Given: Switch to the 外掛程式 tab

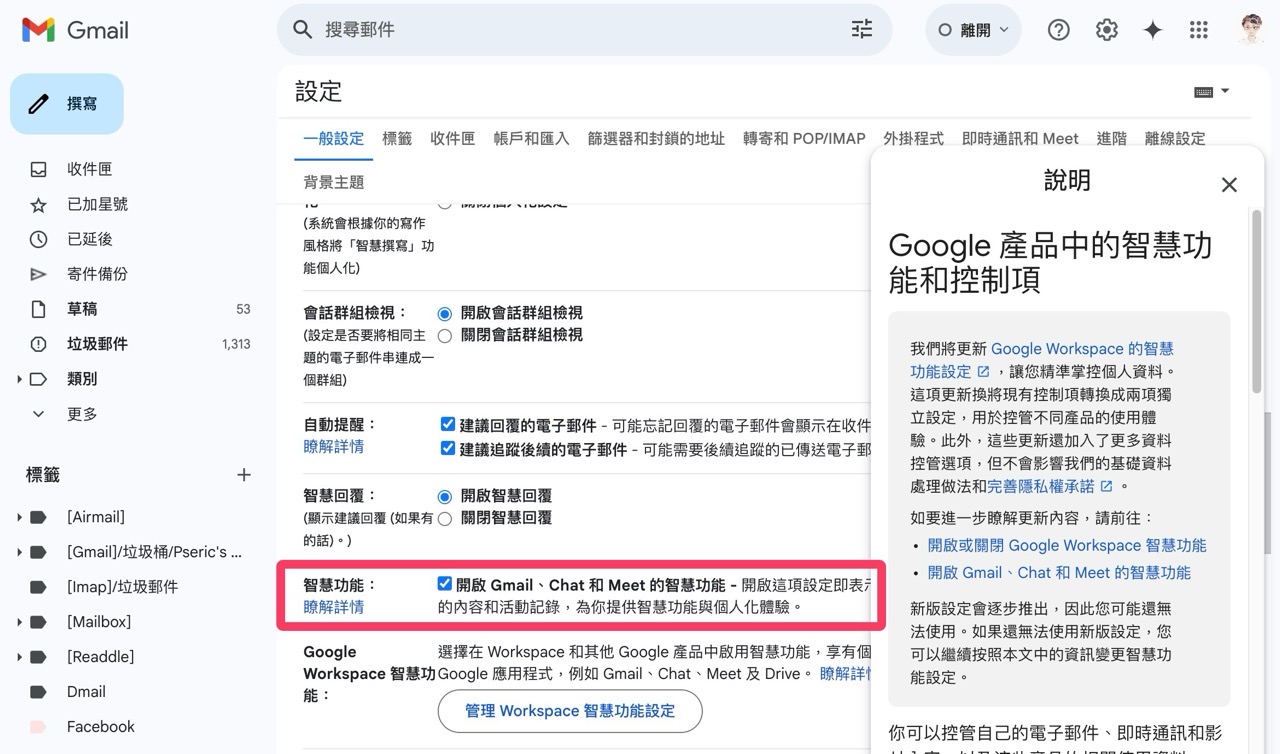Looking at the screenshot, I should point(913,139).
